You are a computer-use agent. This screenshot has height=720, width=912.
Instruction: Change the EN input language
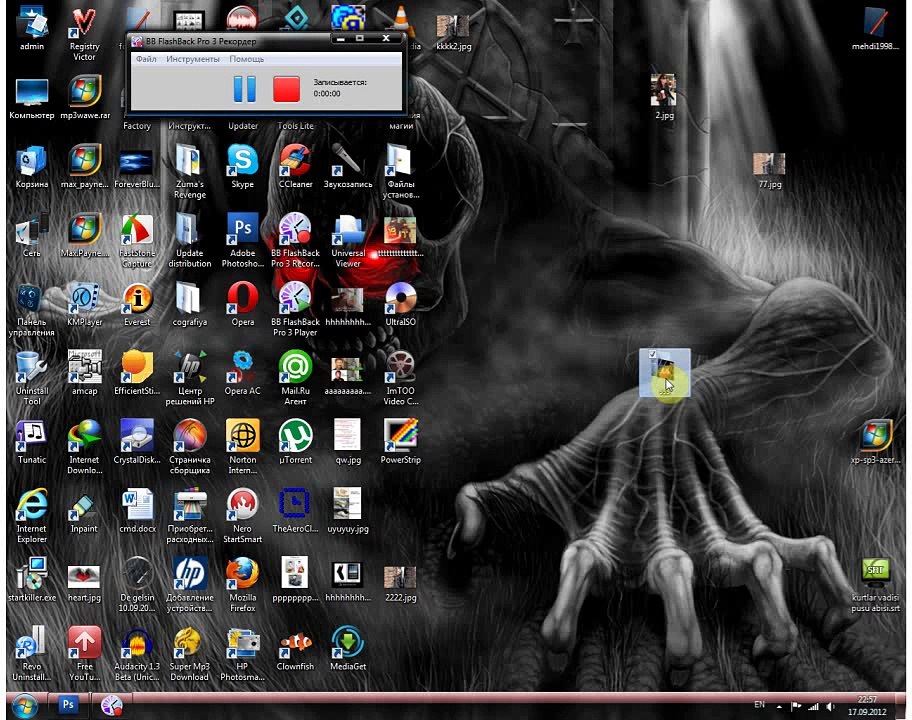(759, 704)
